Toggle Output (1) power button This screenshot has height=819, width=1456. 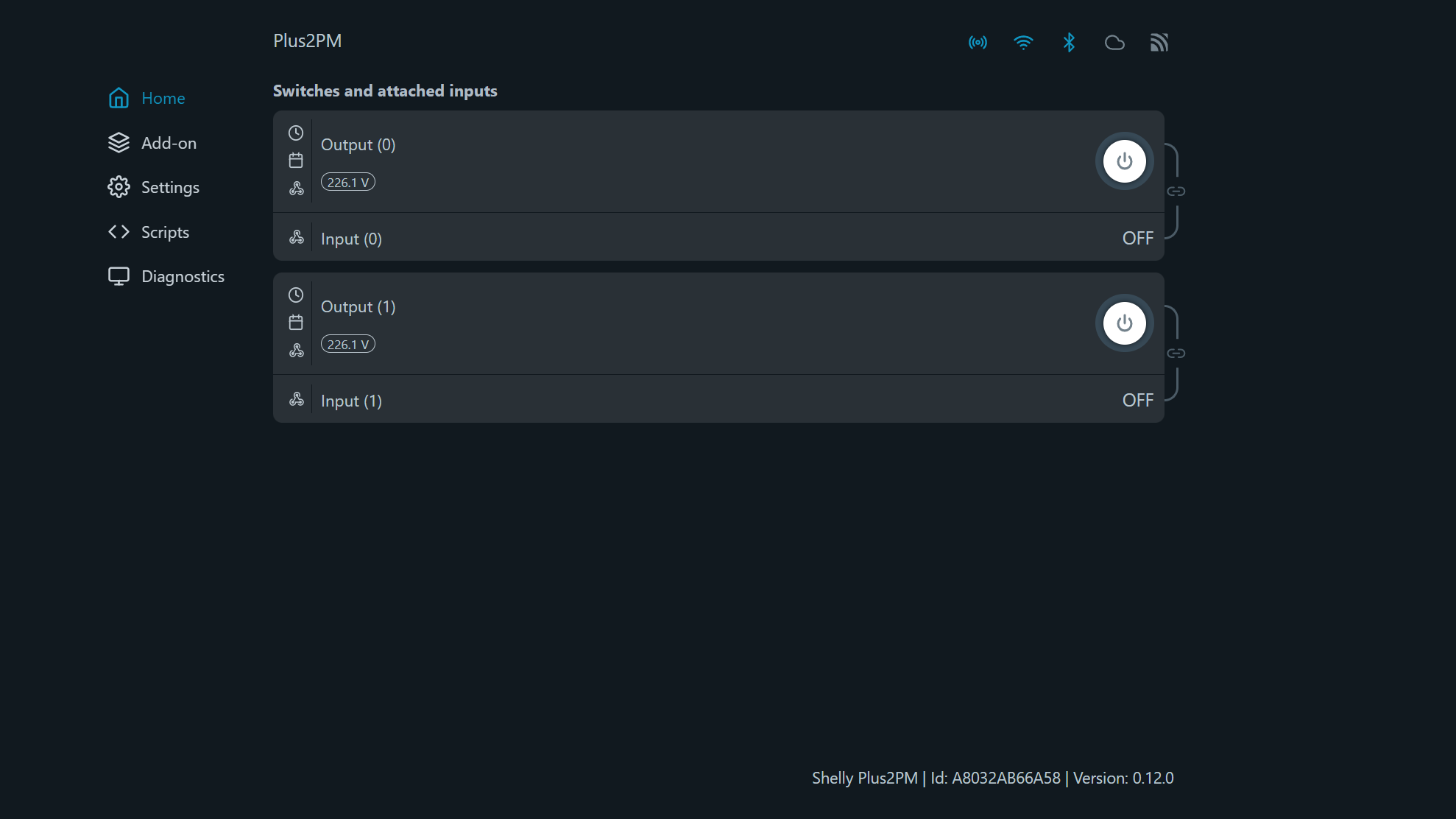[x=1123, y=323]
